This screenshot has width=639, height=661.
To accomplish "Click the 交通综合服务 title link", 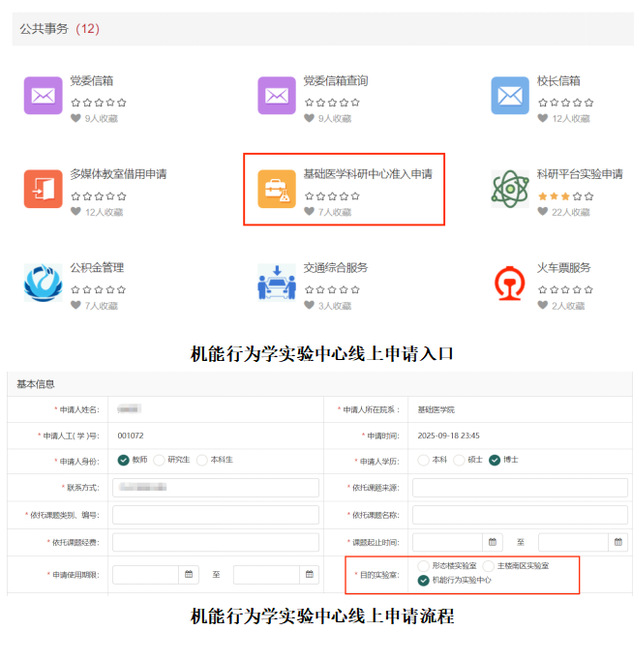I will pyautogui.click(x=336, y=268).
